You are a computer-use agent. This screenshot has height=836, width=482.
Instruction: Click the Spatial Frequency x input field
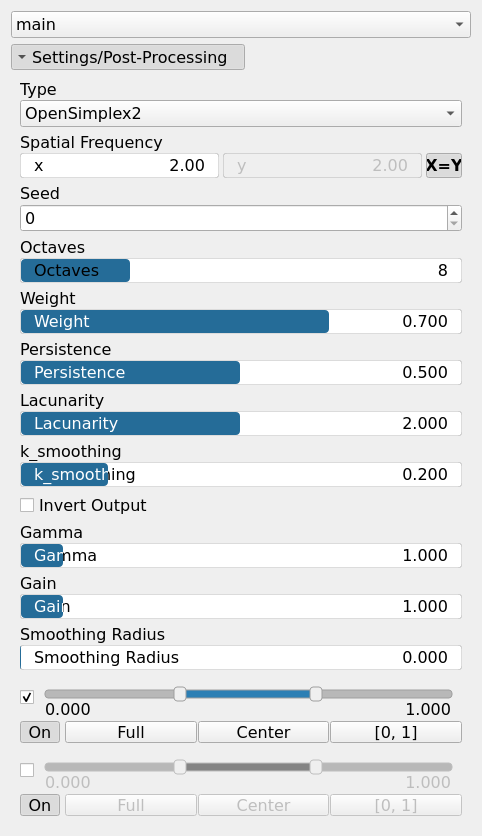coord(119,165)
